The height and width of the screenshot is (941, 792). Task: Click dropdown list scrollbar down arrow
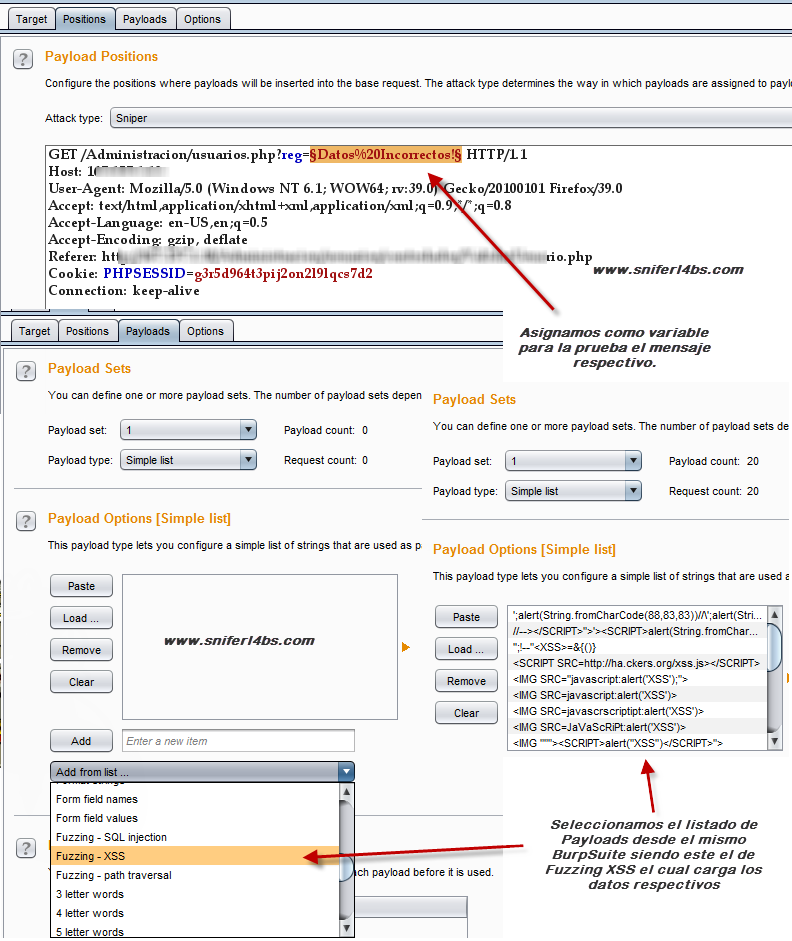346,928
